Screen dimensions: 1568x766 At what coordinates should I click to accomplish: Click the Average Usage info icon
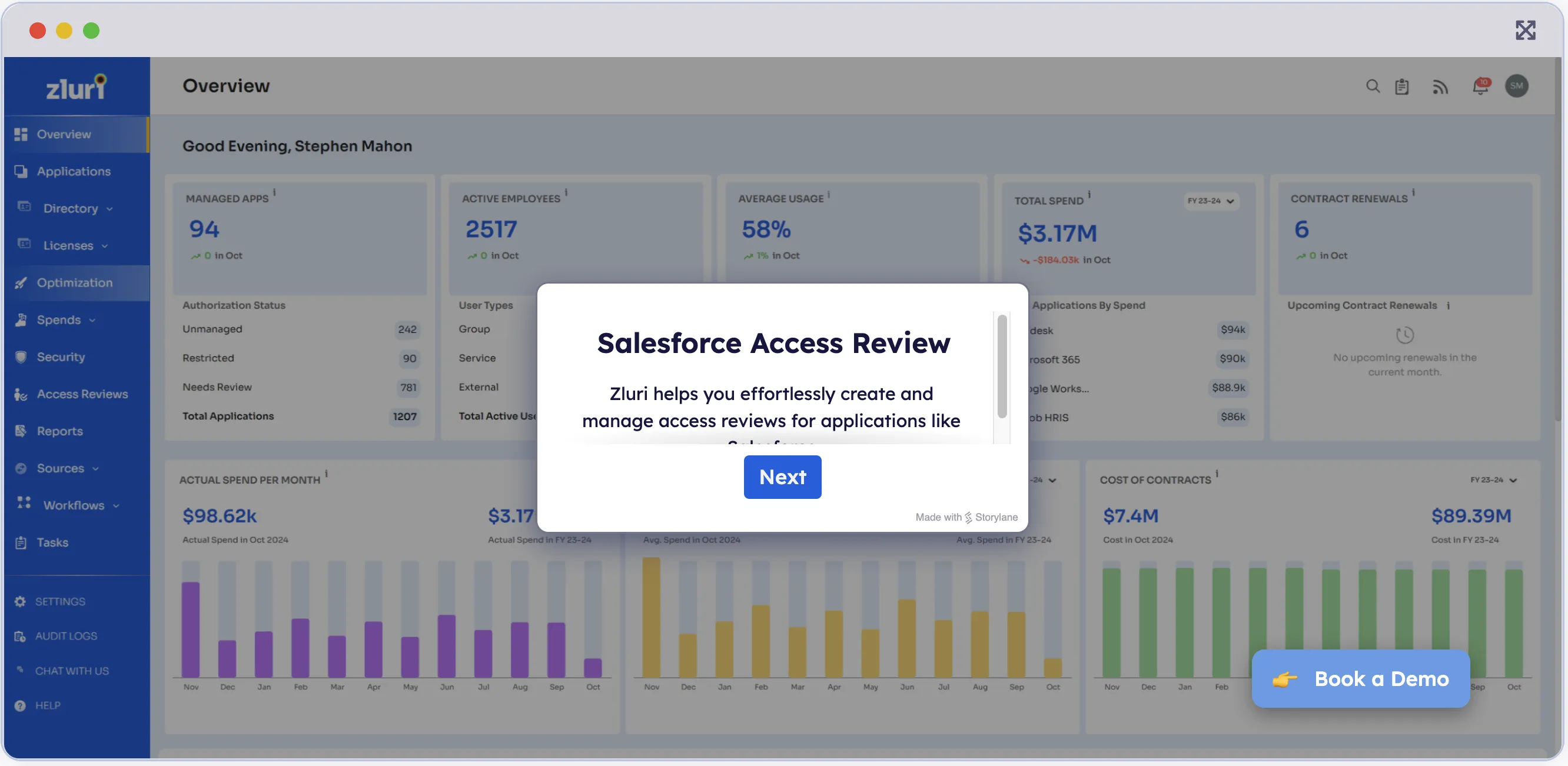click(x=829, y=195)
